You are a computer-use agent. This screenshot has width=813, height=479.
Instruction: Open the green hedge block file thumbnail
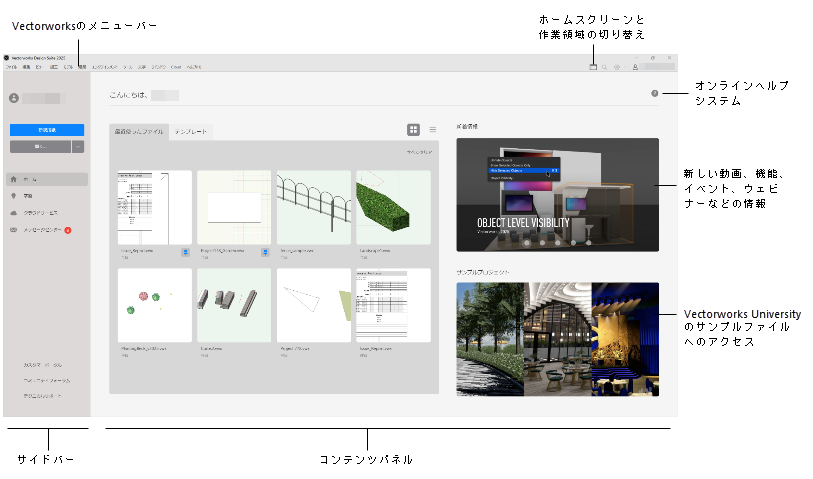pyautogui.click(x=394, y=207)
